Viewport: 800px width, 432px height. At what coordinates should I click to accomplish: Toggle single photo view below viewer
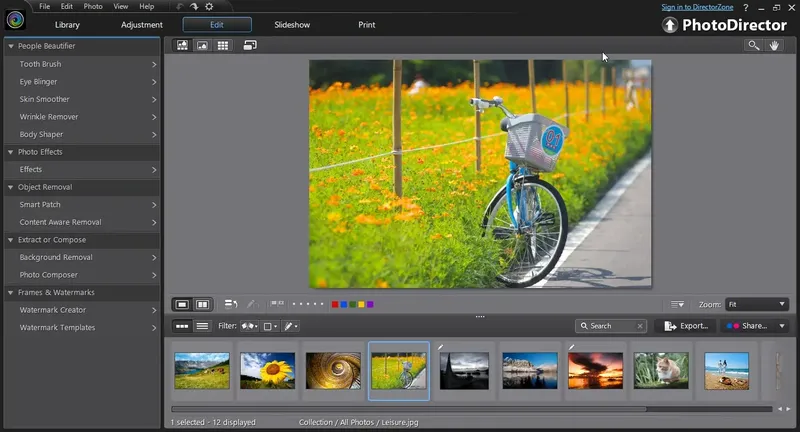(182, 304)
